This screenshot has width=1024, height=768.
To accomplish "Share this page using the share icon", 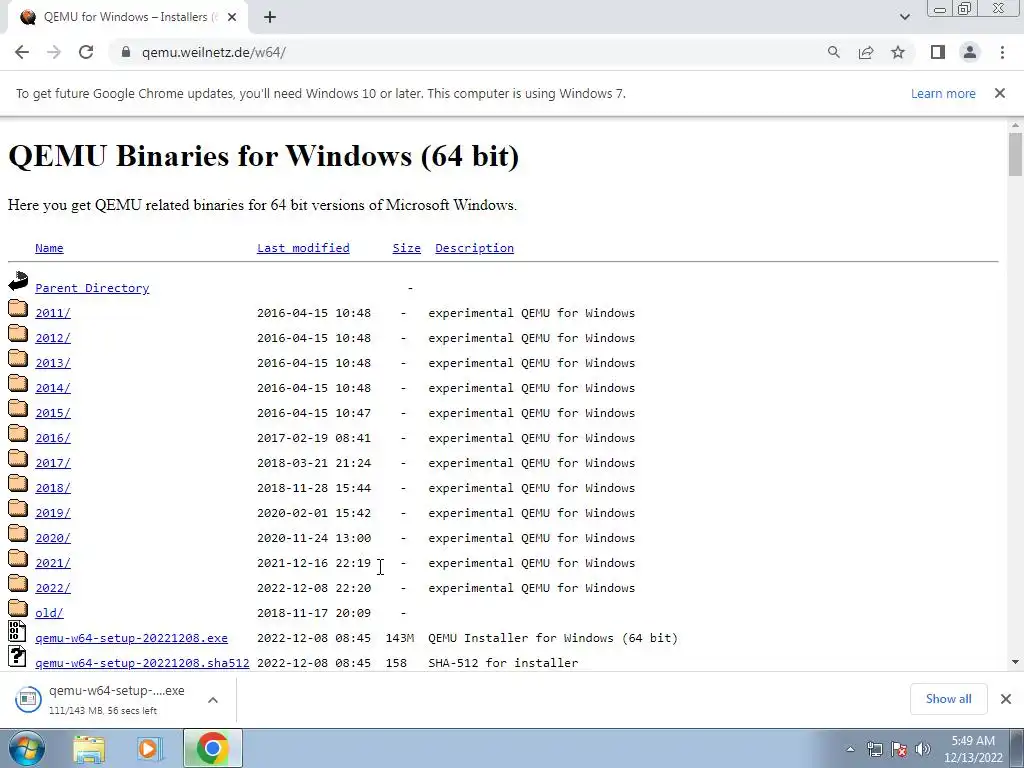I will 866,52.
